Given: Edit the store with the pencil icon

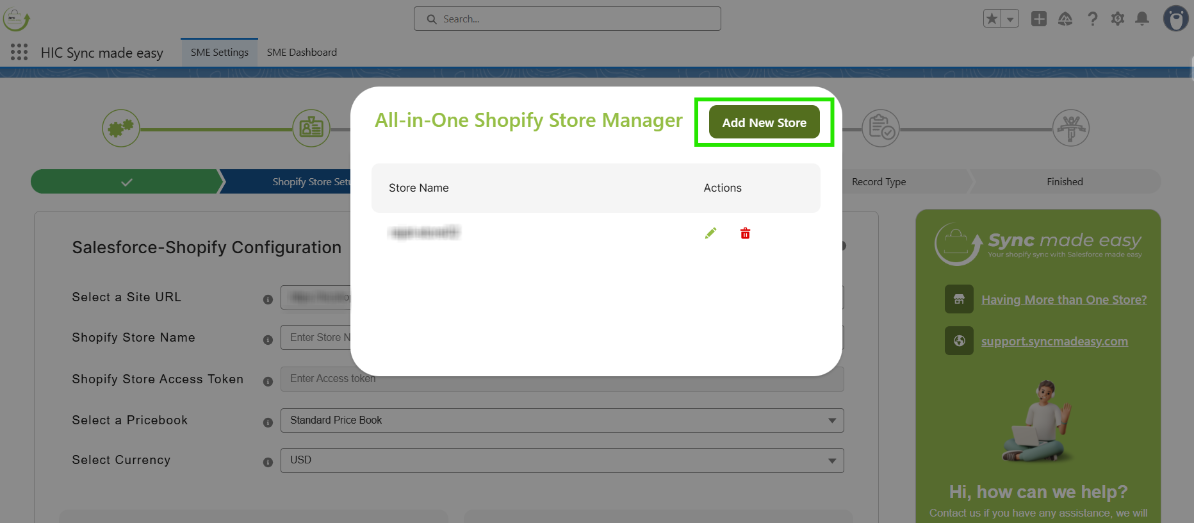Looking at the screenshot, I should tap(710, 234).
